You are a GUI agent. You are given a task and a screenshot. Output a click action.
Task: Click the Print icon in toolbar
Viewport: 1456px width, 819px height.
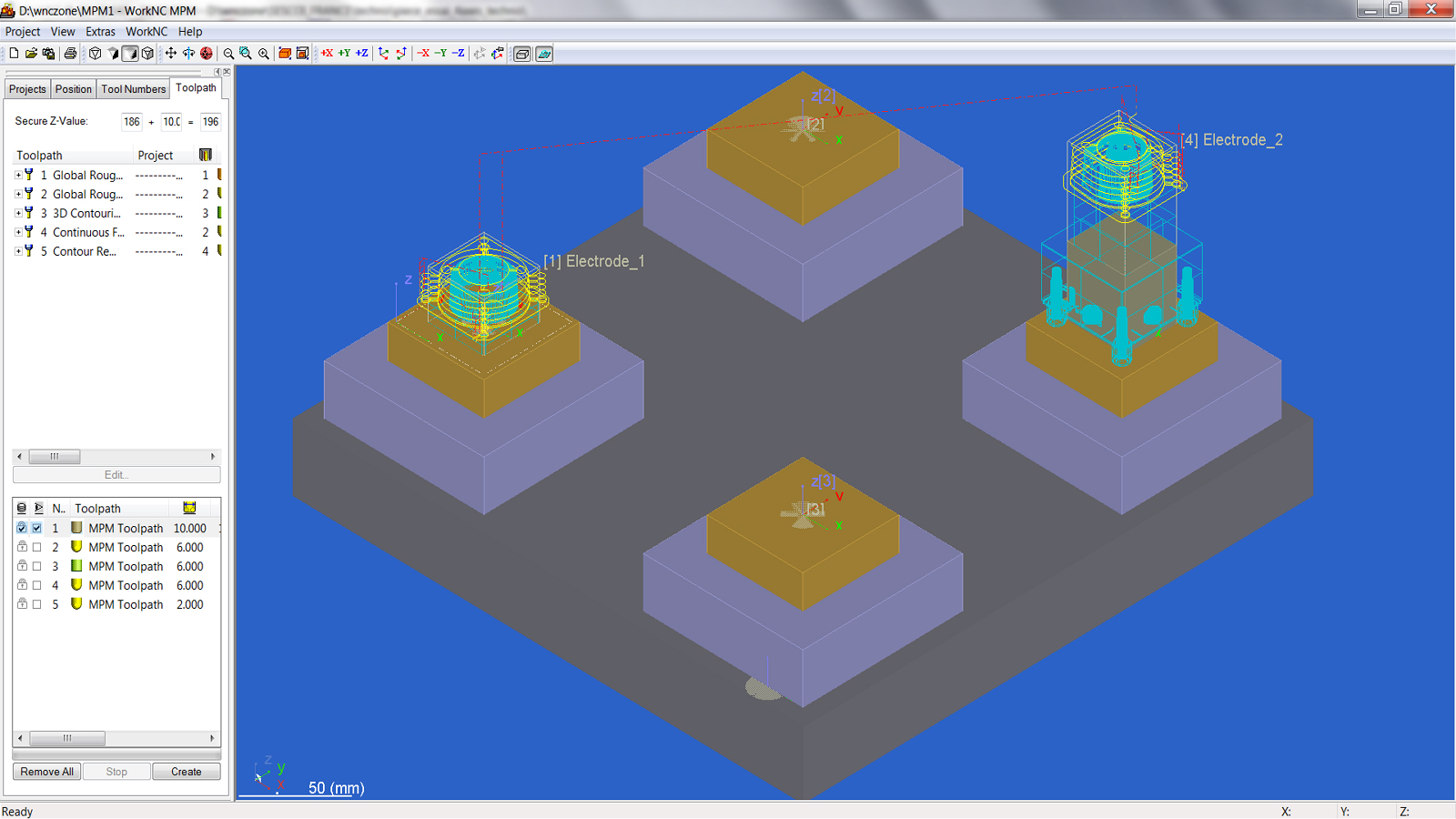click(x=70, y=54)
